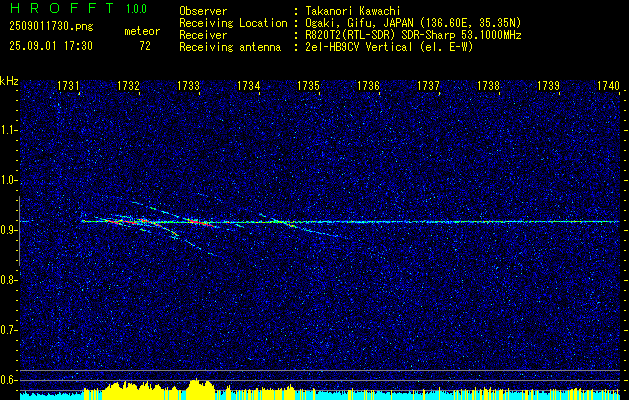Viewport: 629px width, 400px height.
Task: Click the 2el-HB9CV Vertical antenna text
Action: click(389, 47)
